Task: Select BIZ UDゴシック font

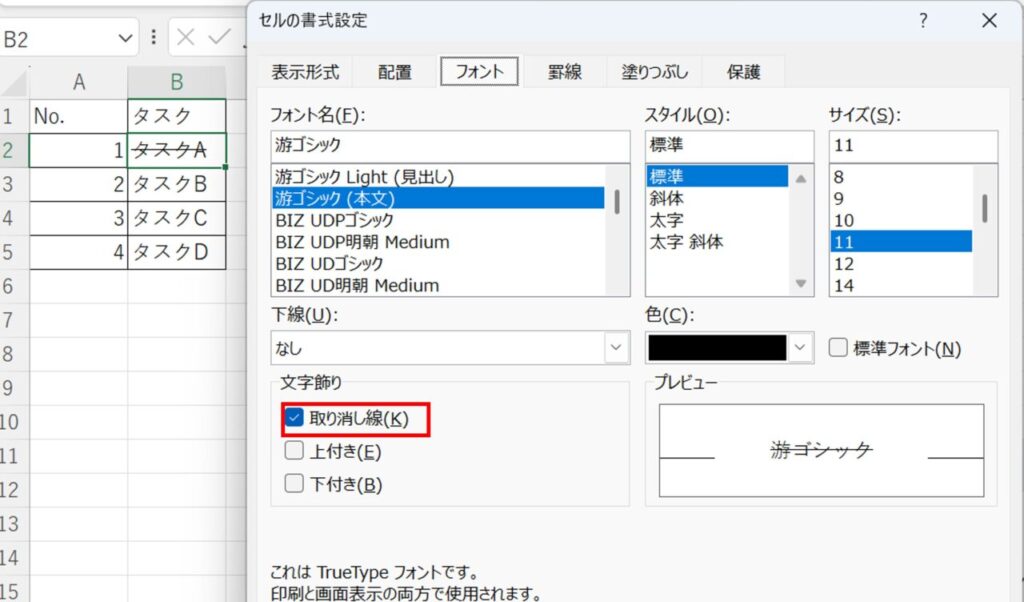Action: click(x=438, y=263)
